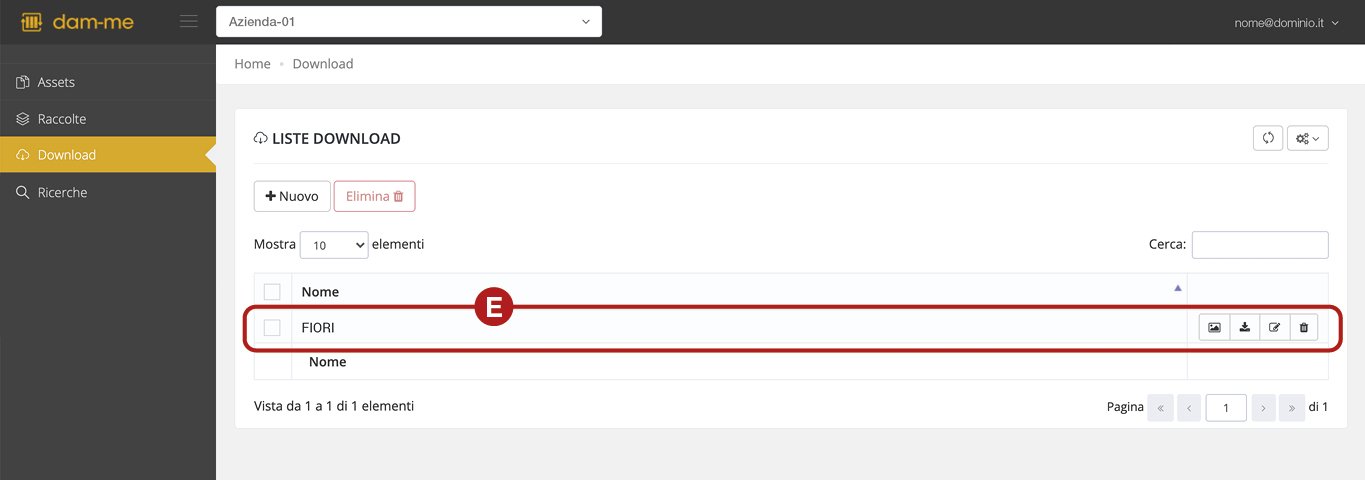This screenshot has height=480, width=1365.
Task: Delete the FIORI row with trash icon
Action: [1303, 327]
